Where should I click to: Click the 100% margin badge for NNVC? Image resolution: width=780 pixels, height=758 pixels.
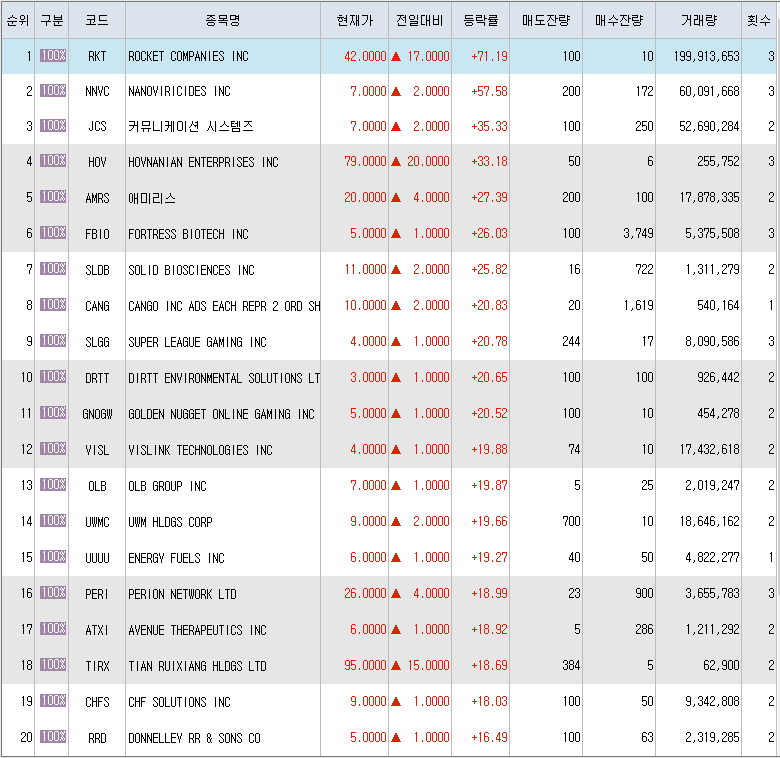53,91
